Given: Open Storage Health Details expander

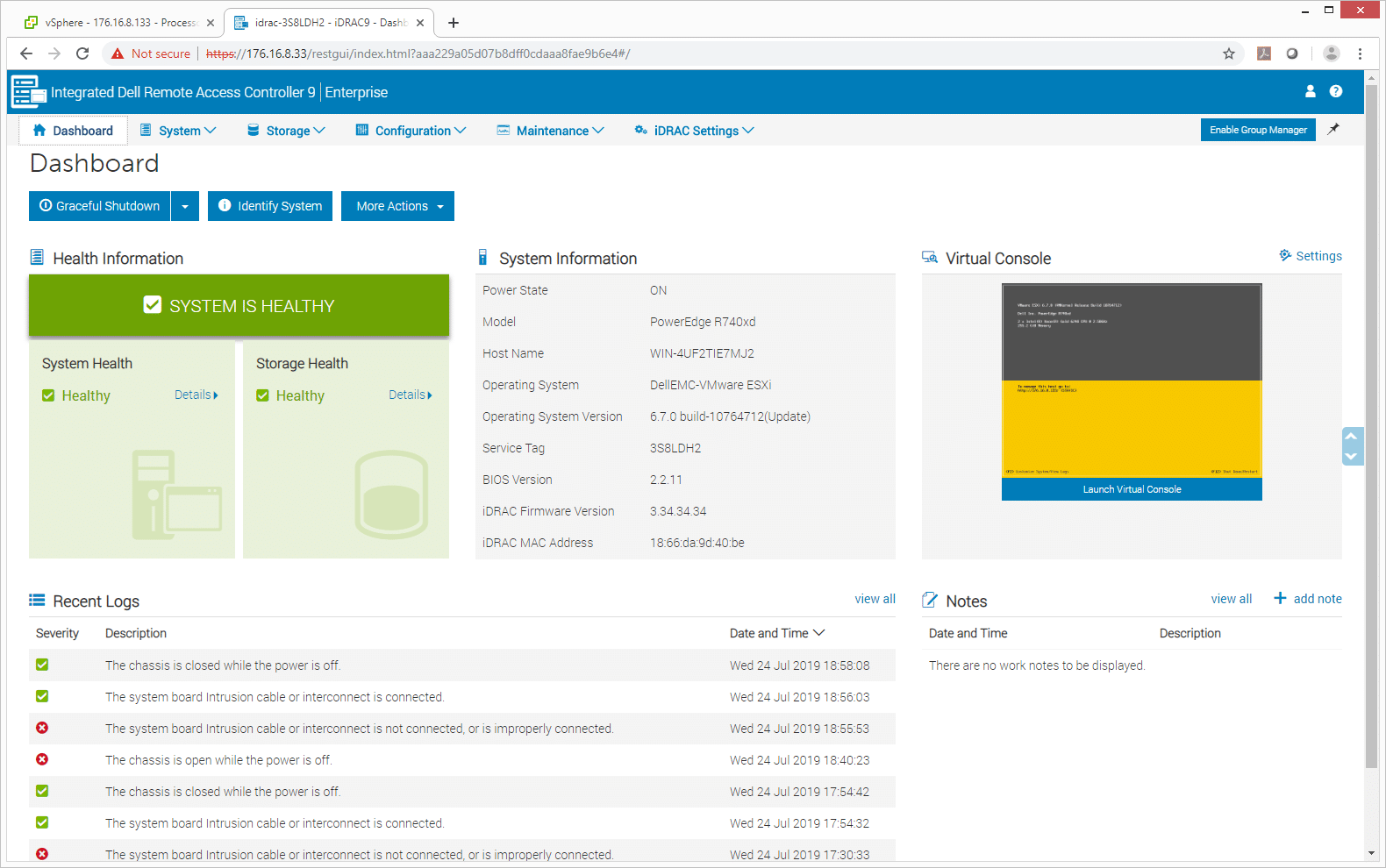Looking at the screenshot, I should pyautogui.click(x=411, y=395).
